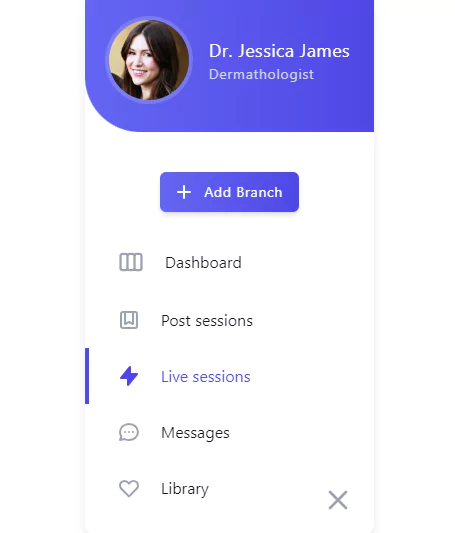The height and width of the screenshot is (533, 455).
Task: Click the plus icon on Add Branch
Action: coord(184,192)
